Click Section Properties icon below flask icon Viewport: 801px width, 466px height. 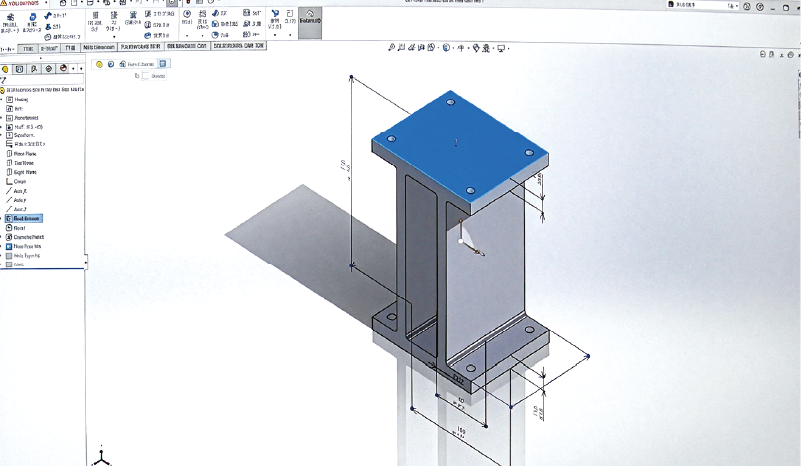tap(48, 37)
